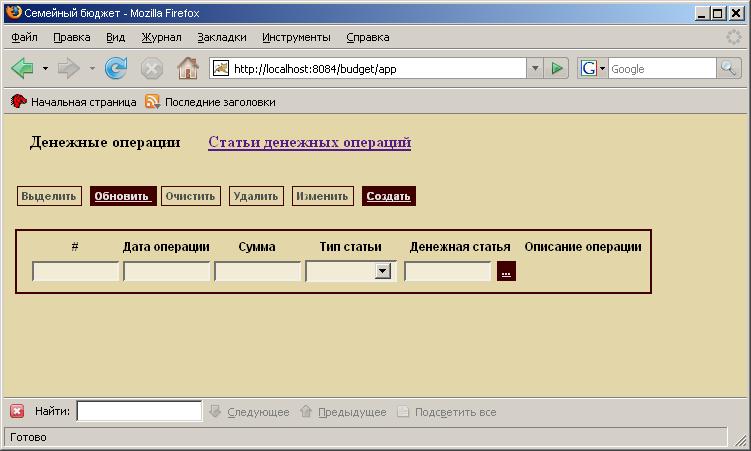This screenshot has height=451, width=751.
Task: Open the Тип статьи dropdown
Action: pos(351,271)
